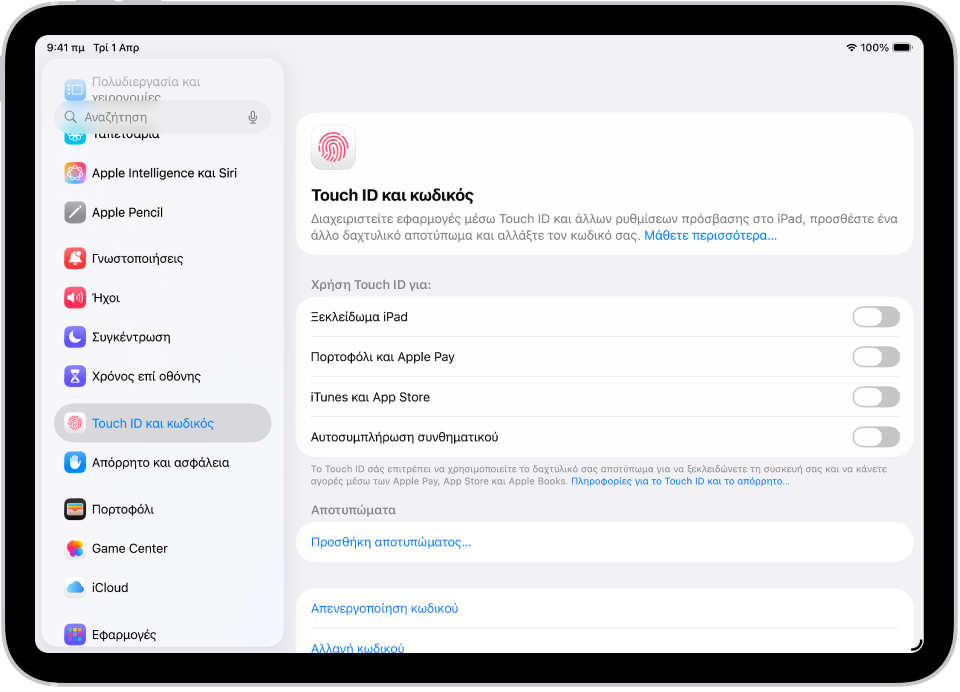Turn on iTunes και App Store switch

coord(876,397)
